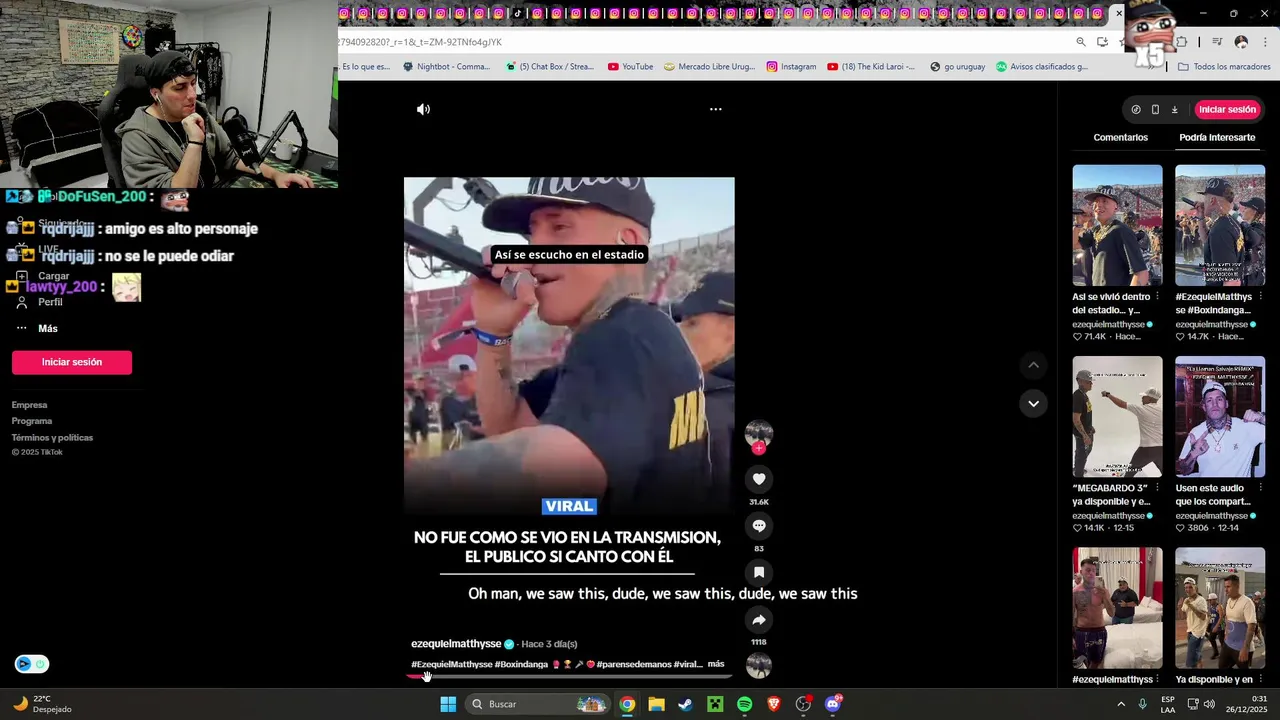Expand the caption with the más link
This screenshot has width=1280, height=720.
(716, 664)
